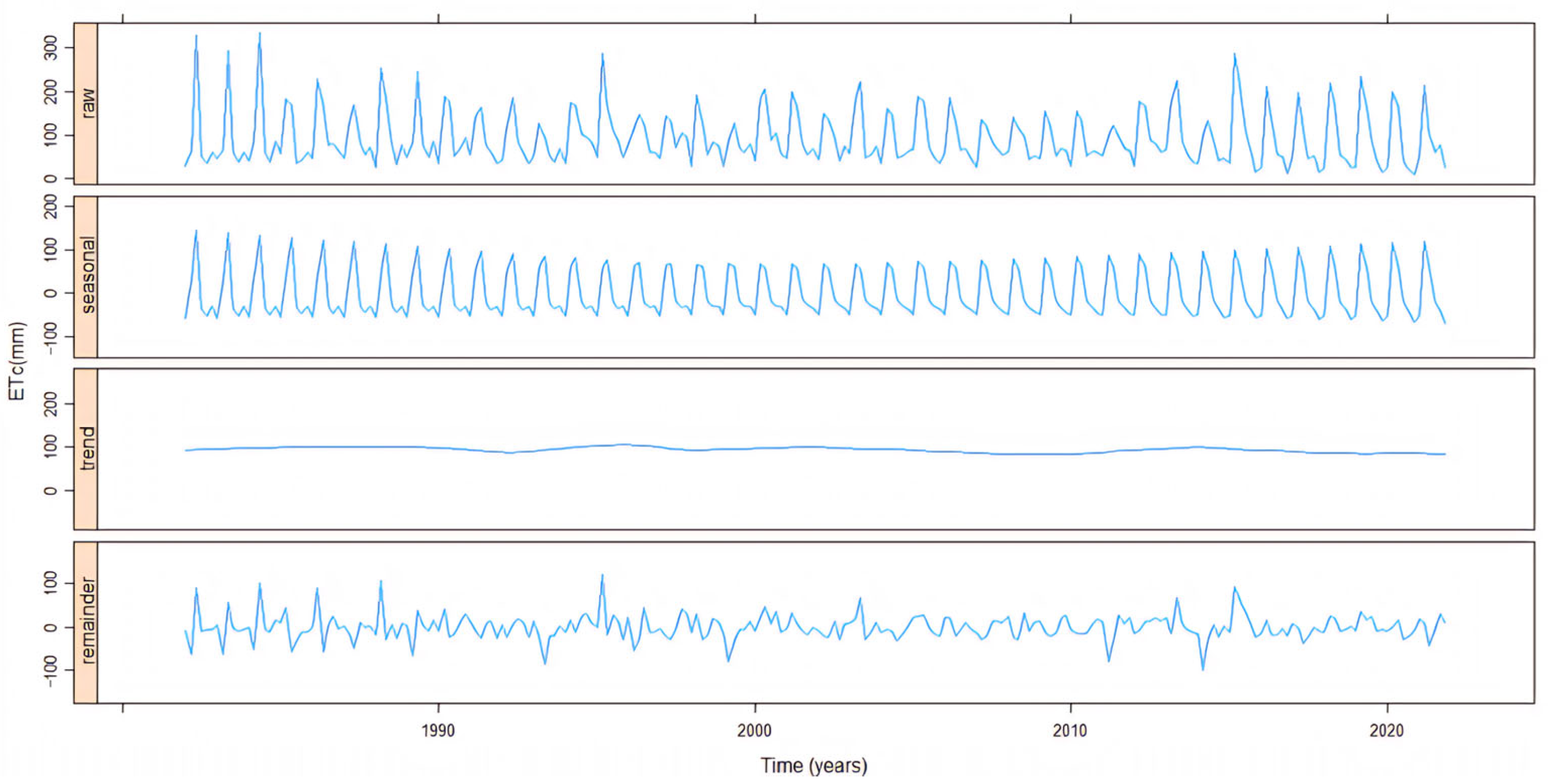Click the 'Time (years)' axis title
Viewport: 1550px width, 784px height.
pos(813,765)
